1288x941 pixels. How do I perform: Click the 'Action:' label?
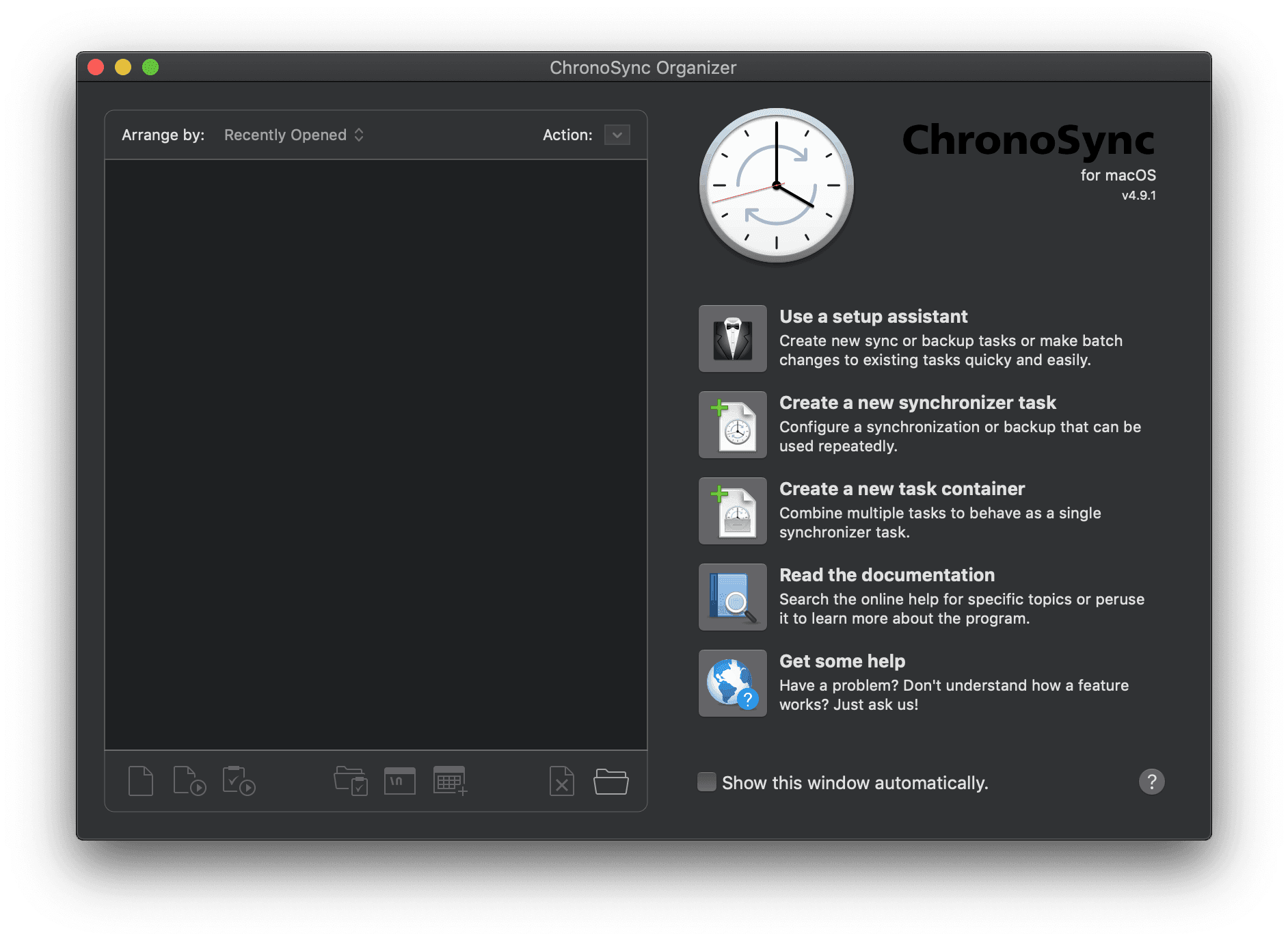[x=567, y=135]
